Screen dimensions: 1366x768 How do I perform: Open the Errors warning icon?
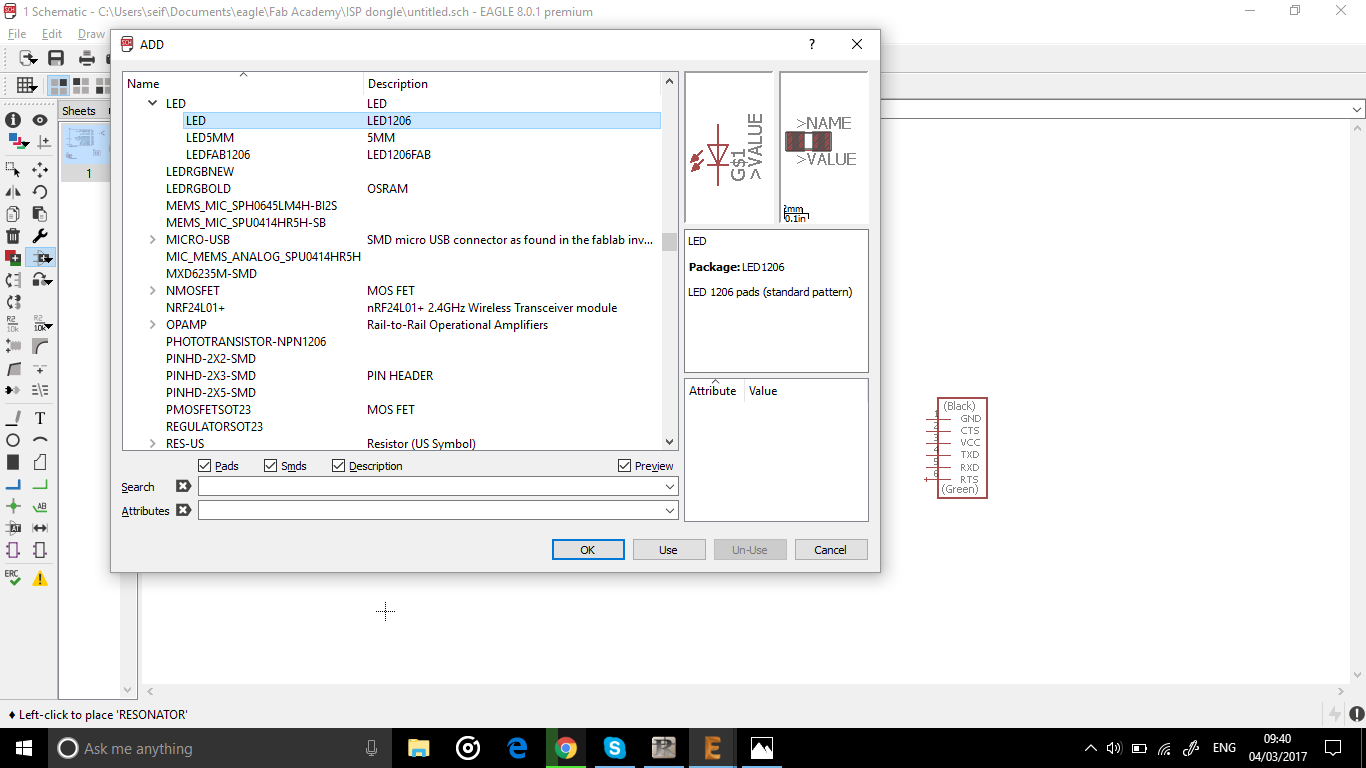(40, 578)
